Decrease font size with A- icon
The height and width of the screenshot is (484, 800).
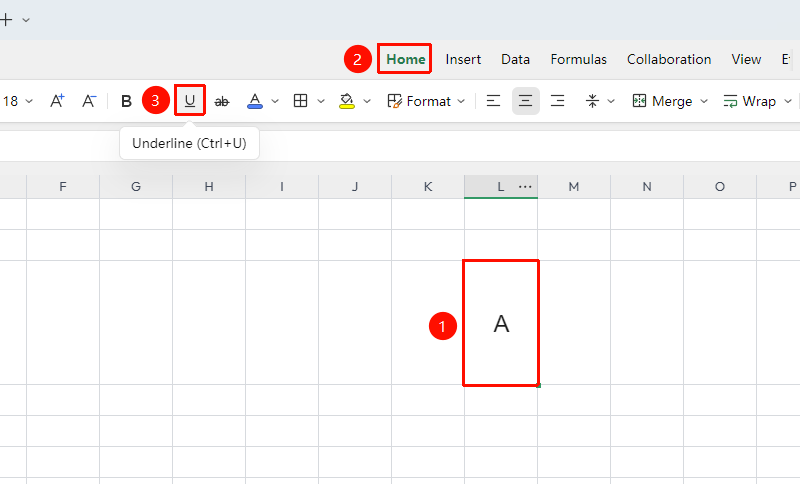click(89, 101)
